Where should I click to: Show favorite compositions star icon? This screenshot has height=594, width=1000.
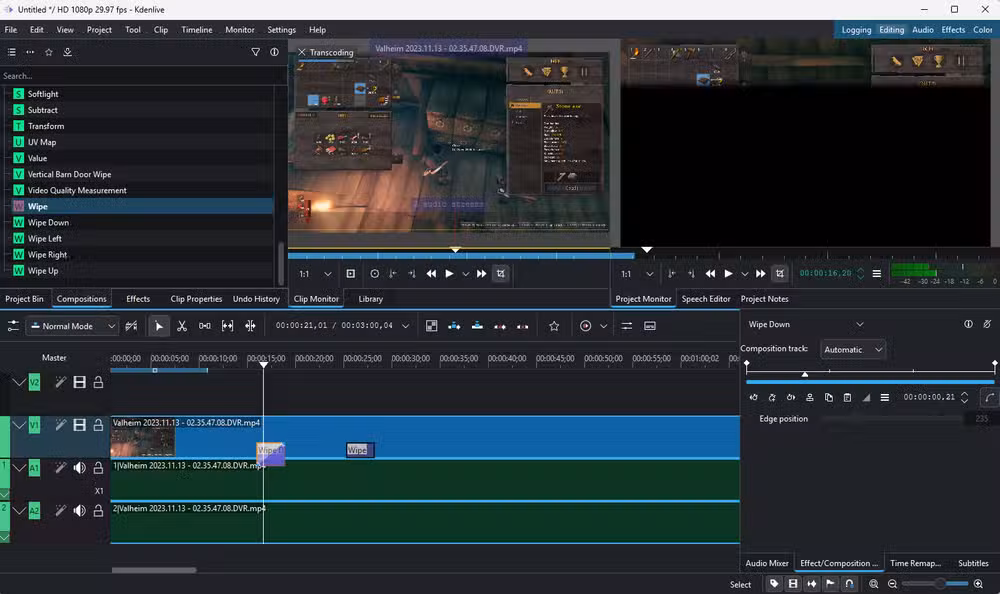pos(48,52)
